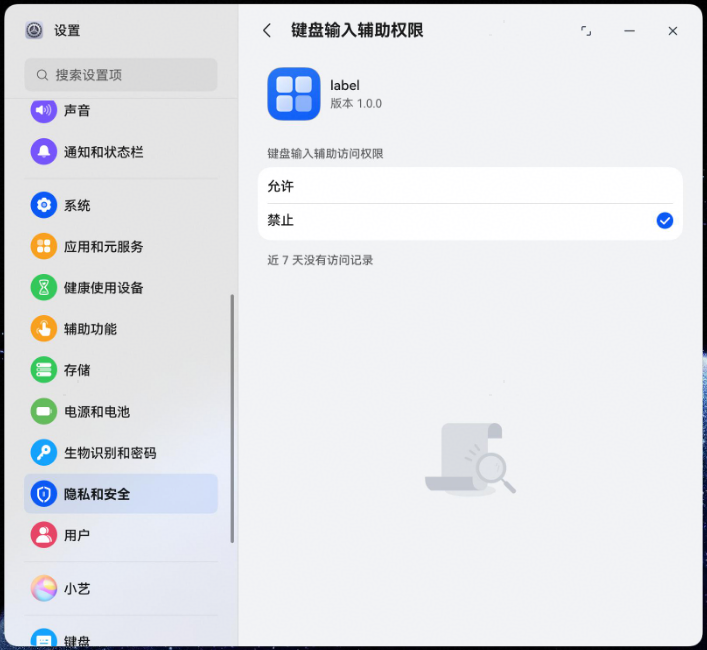Click the Sound (声音) speaker icon
707x650 pixels.
coord(43,111)
